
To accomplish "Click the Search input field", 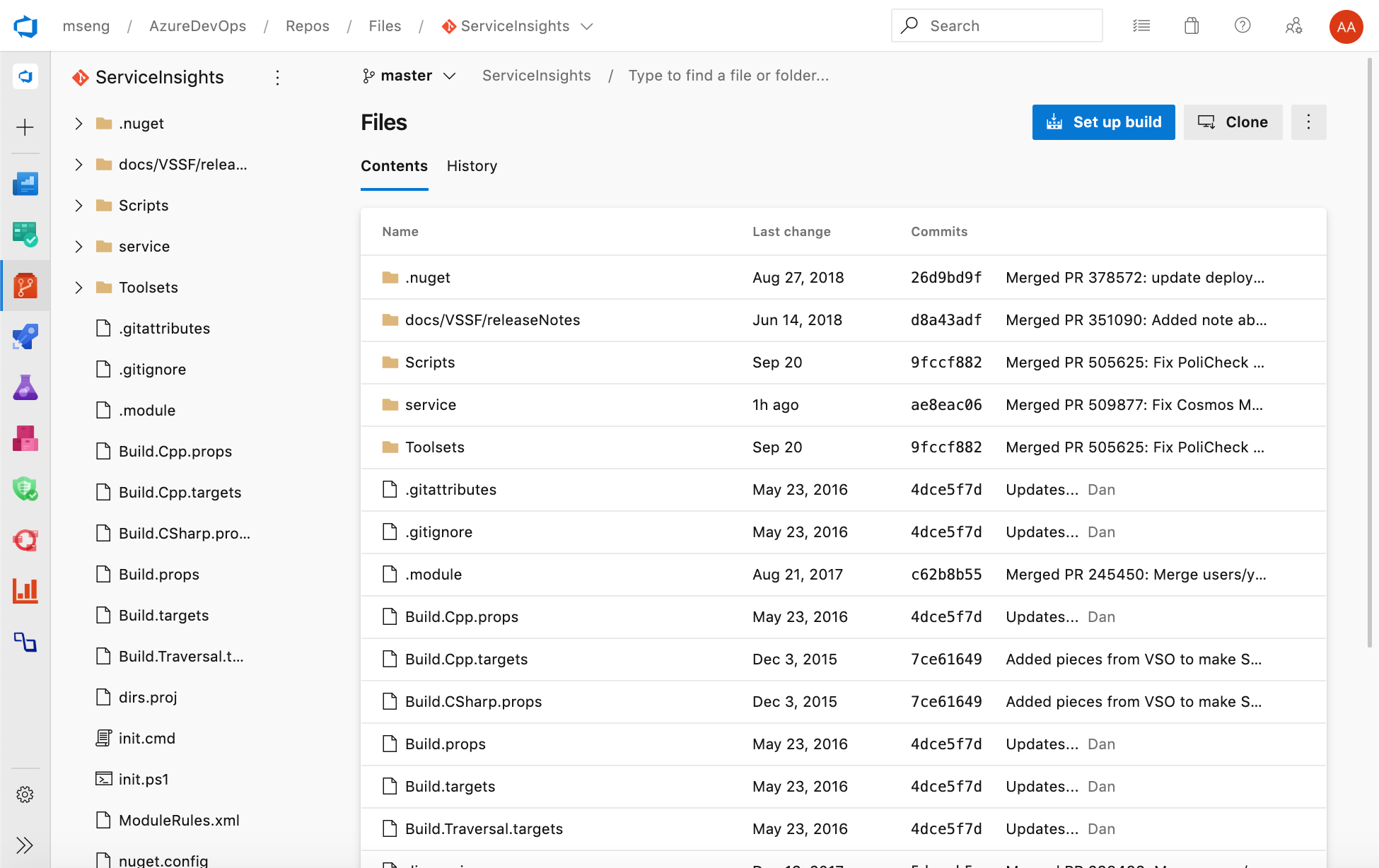I will (994, 25).
